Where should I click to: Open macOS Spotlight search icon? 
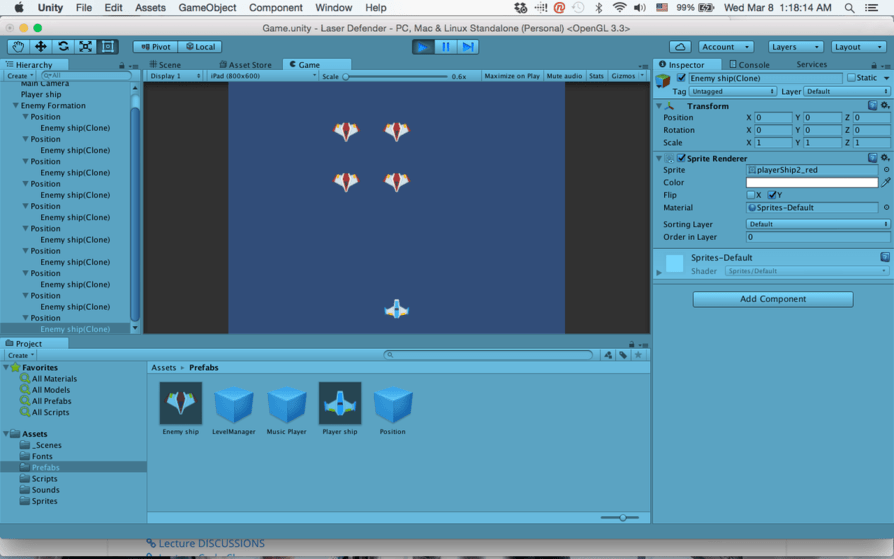(849, 8)
